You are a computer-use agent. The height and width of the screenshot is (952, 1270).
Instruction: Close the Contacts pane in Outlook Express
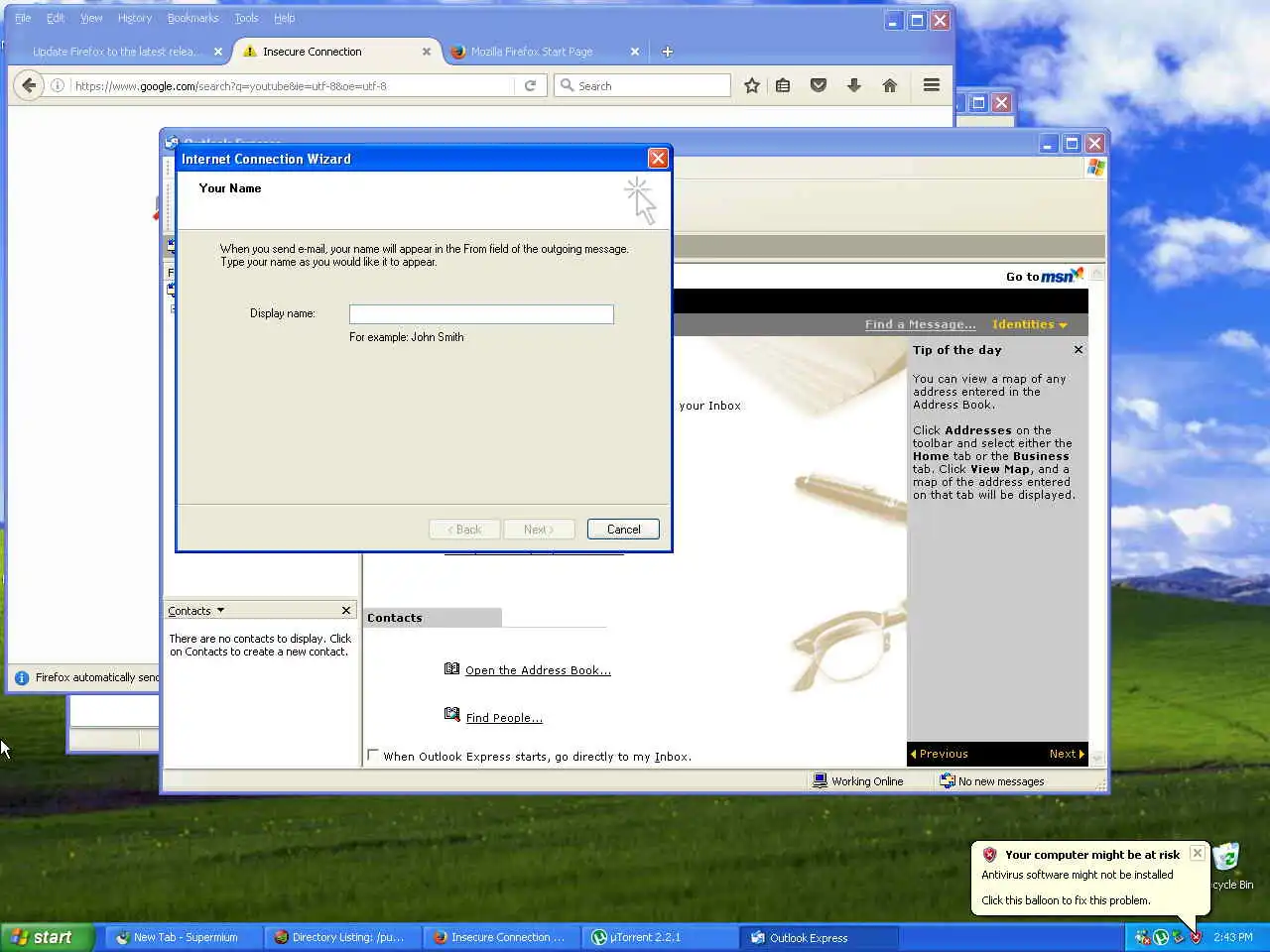click(x=346, y=610)
